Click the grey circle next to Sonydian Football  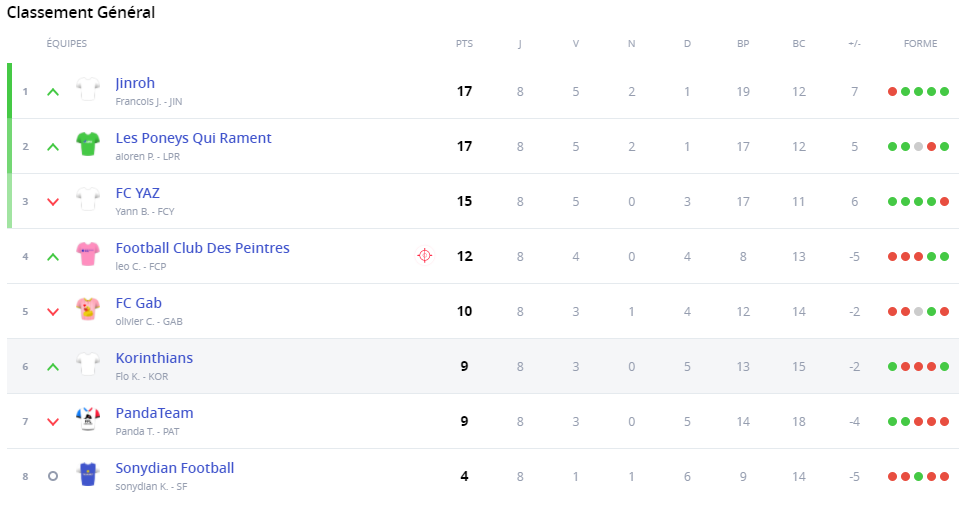coord(53,476)
